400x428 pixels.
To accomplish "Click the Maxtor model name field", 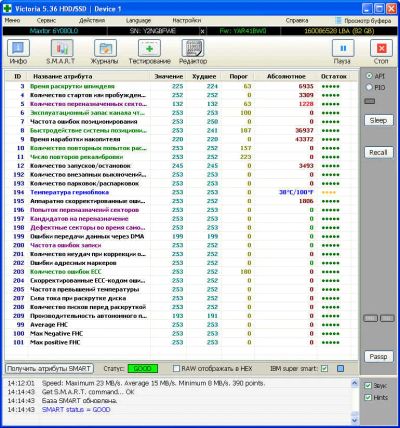I will click(54, 31).
